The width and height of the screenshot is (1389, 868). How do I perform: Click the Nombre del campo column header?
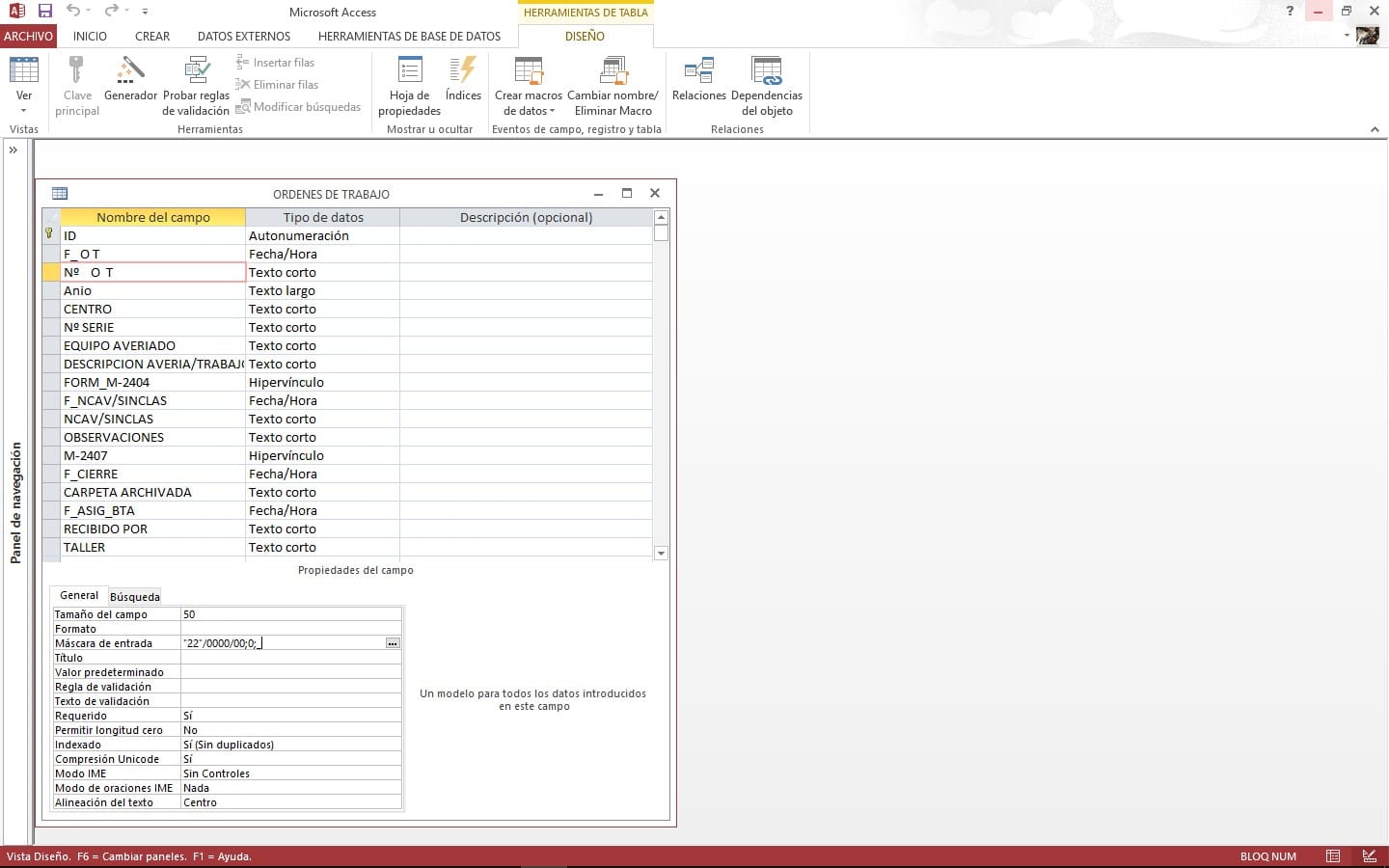click(x=152, y=217)
